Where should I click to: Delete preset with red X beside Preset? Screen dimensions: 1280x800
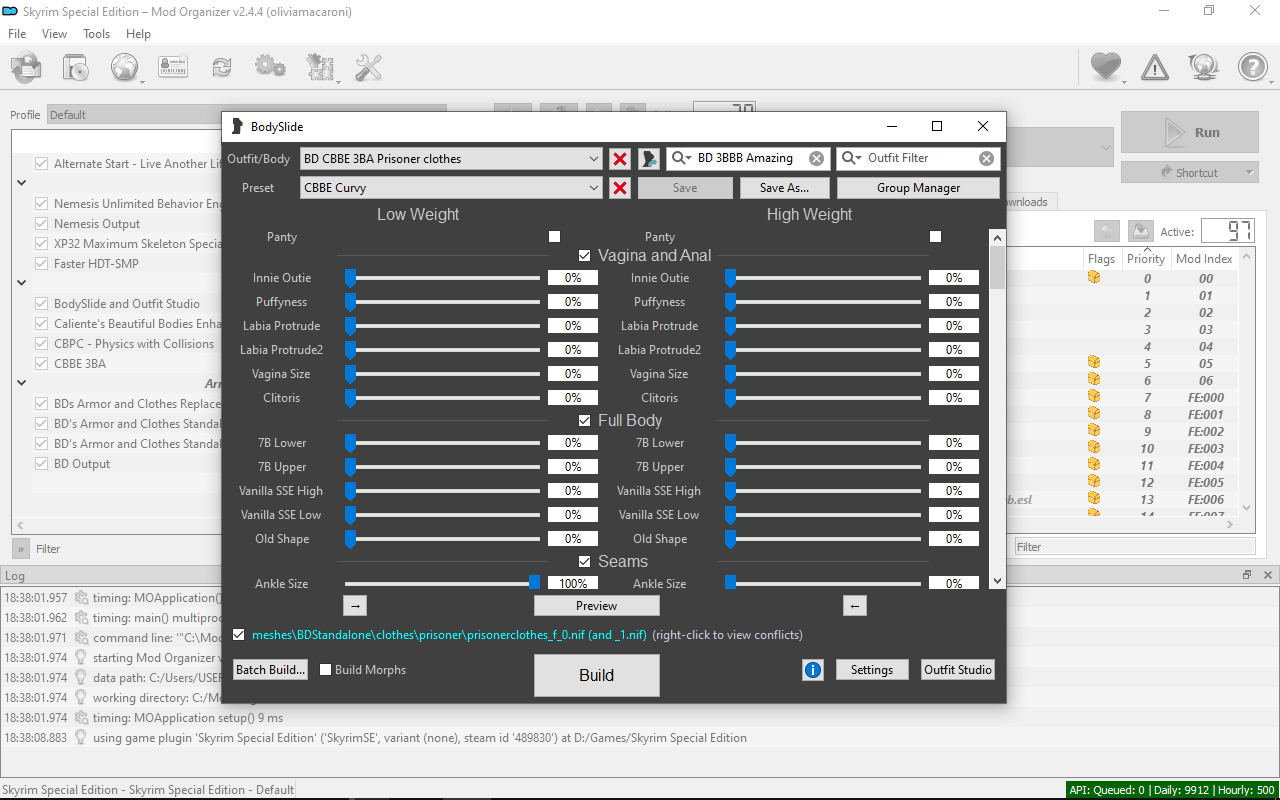coord(620,188)
